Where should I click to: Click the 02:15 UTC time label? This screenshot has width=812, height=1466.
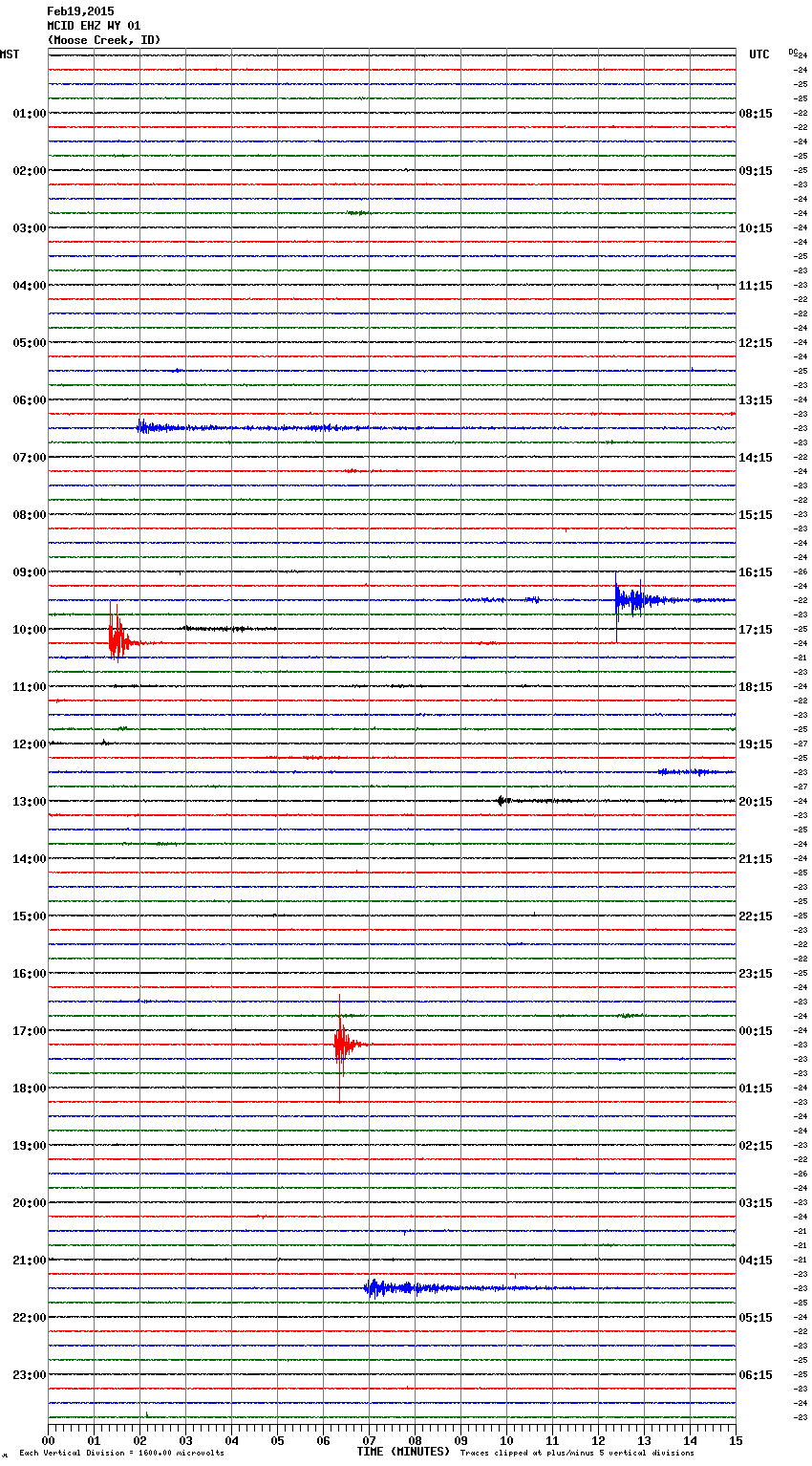pos(756,1146)
